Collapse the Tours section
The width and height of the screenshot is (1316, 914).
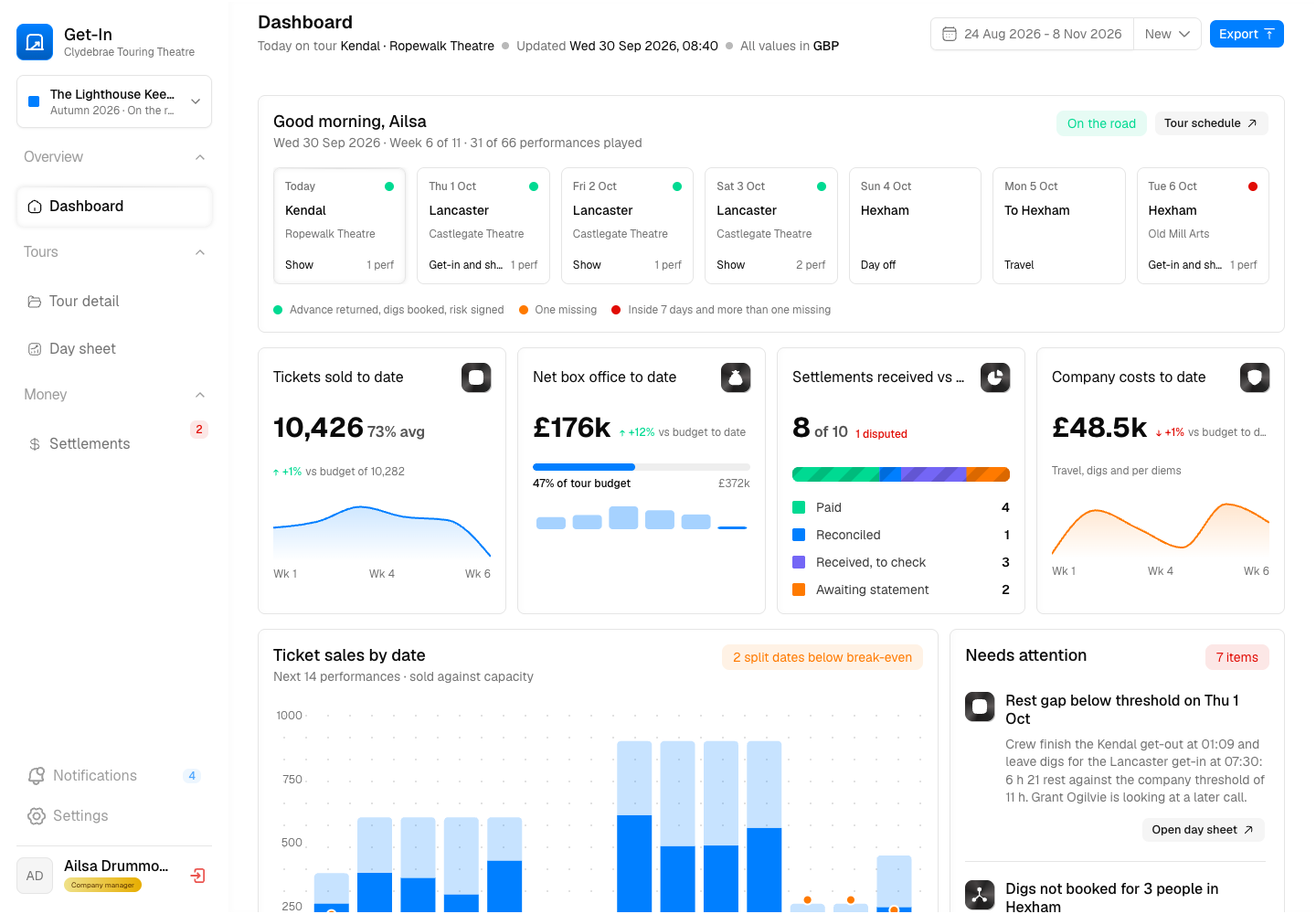pyautogui.click(x=200, y=252)
